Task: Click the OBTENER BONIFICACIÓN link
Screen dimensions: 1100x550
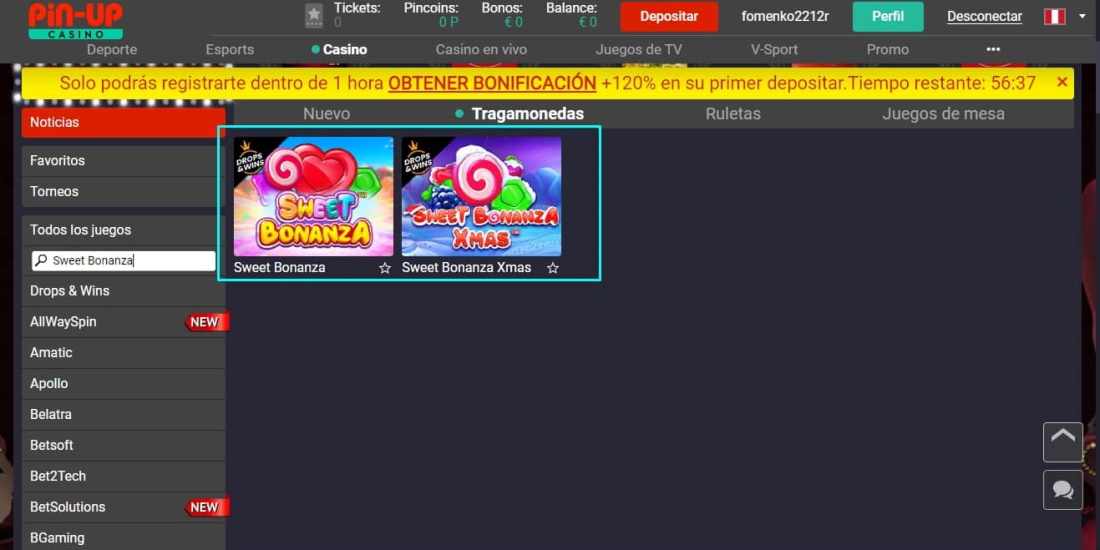Action: [x=492, y=83]
